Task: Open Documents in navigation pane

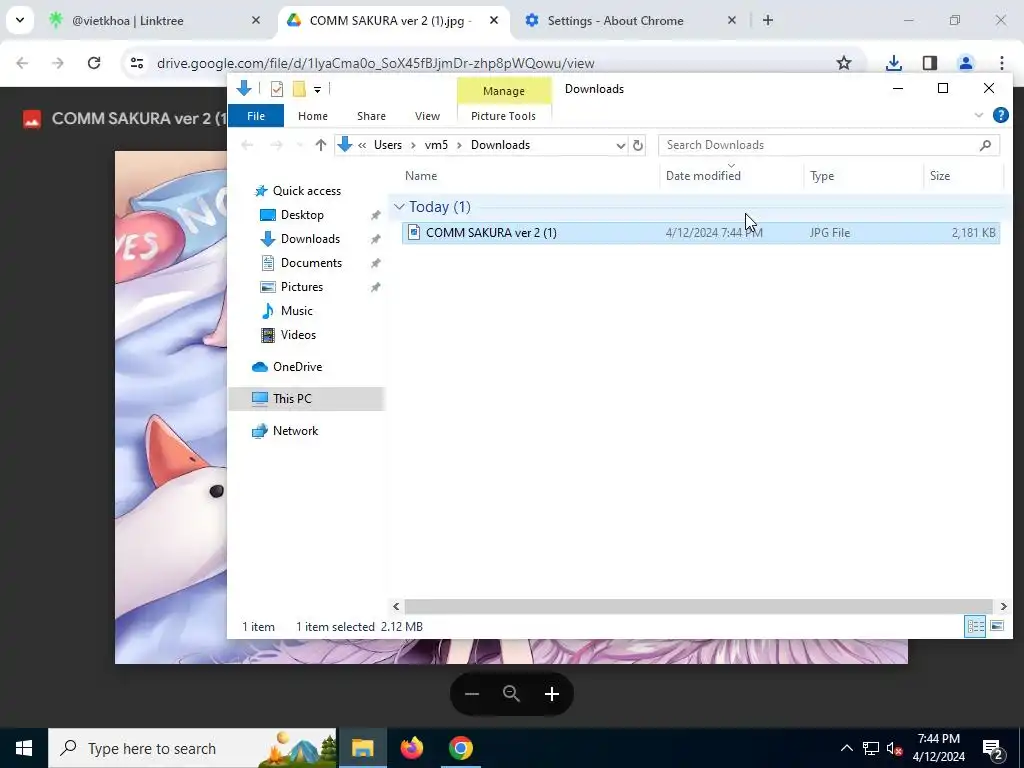Action: coord(311,263)
